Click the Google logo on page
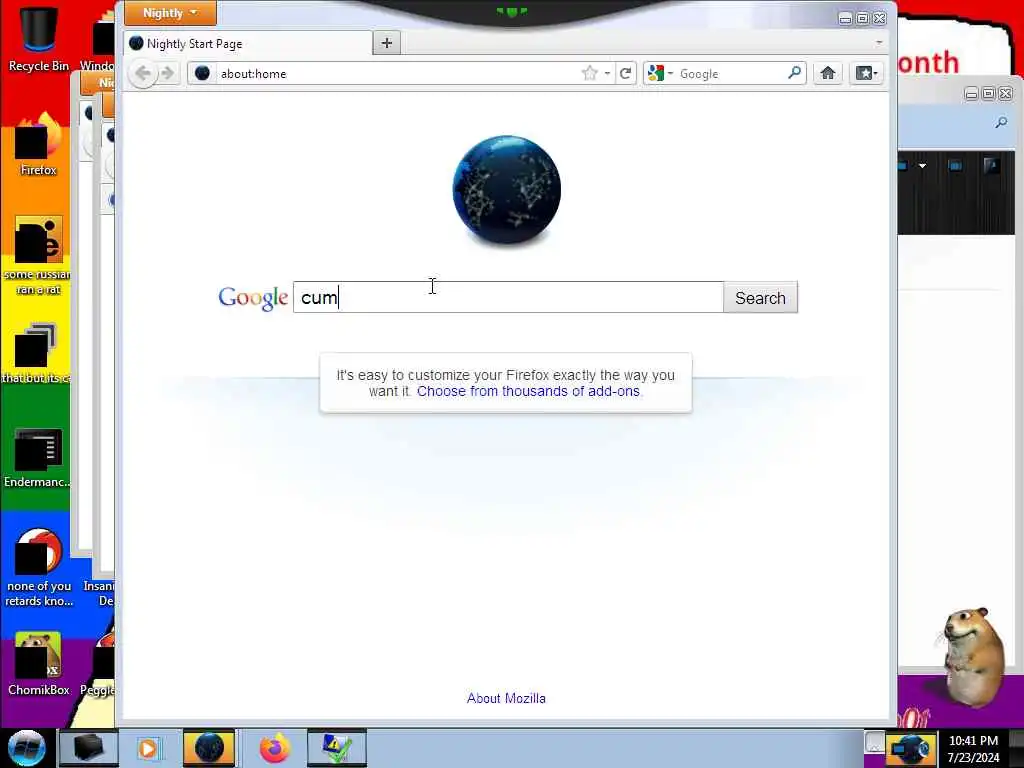 click(x=253, y=298)
